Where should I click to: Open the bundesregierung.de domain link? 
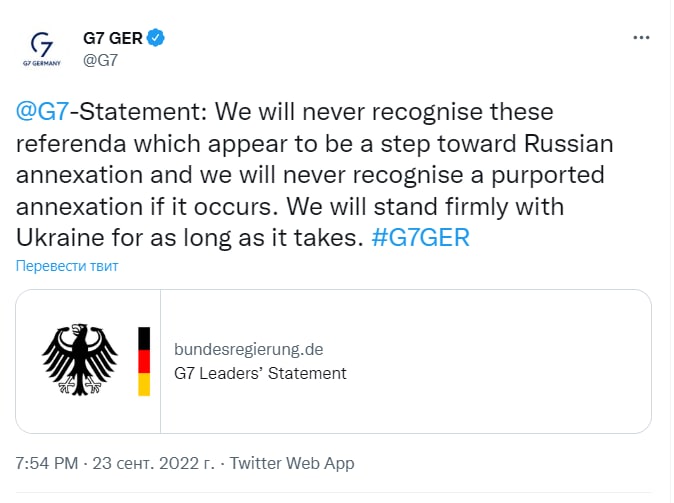pos(248,349)
